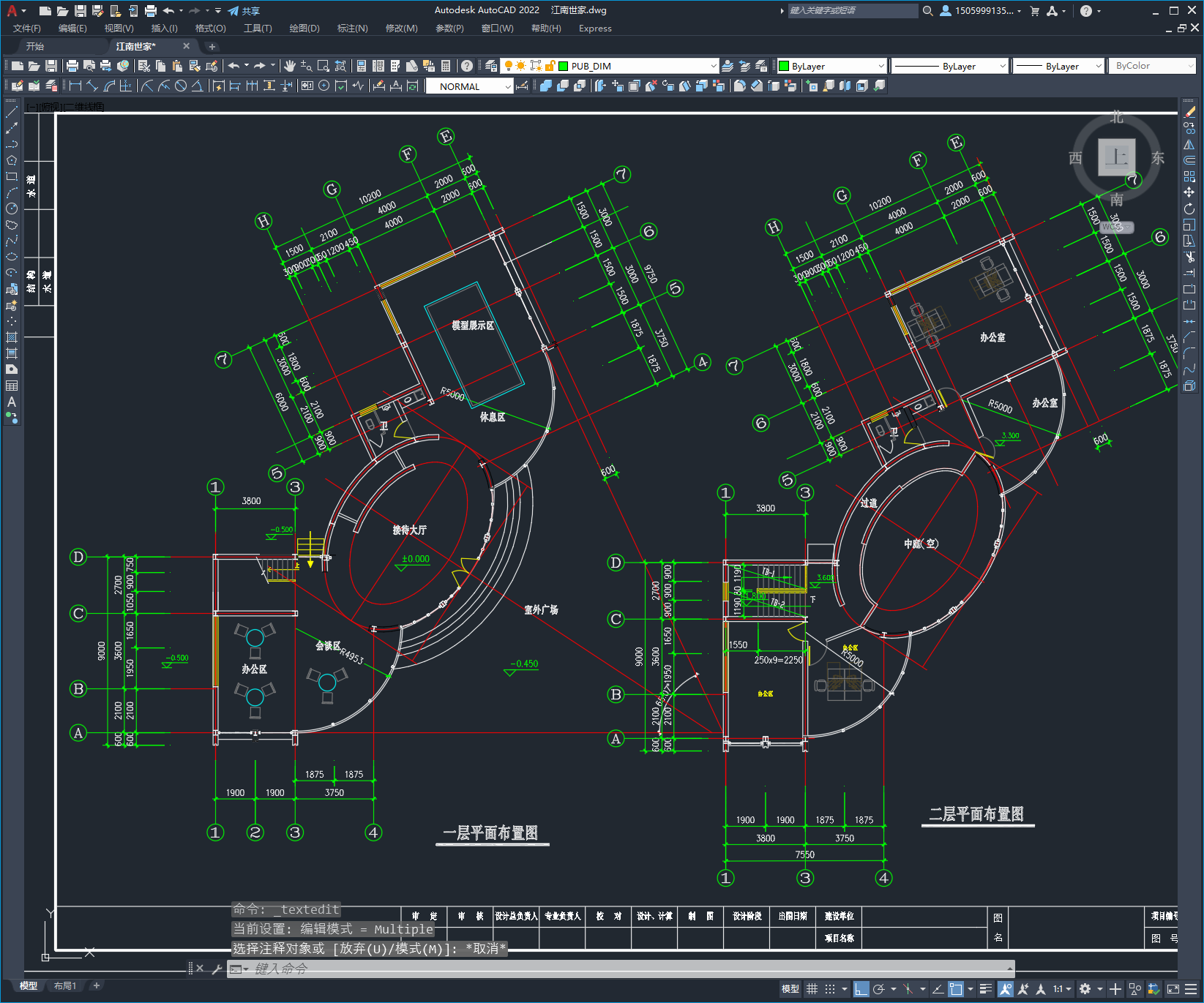Toggle lineweight display in status bar
The width and height of the screenshot is (1204, 1003).
tap(986, 989)
